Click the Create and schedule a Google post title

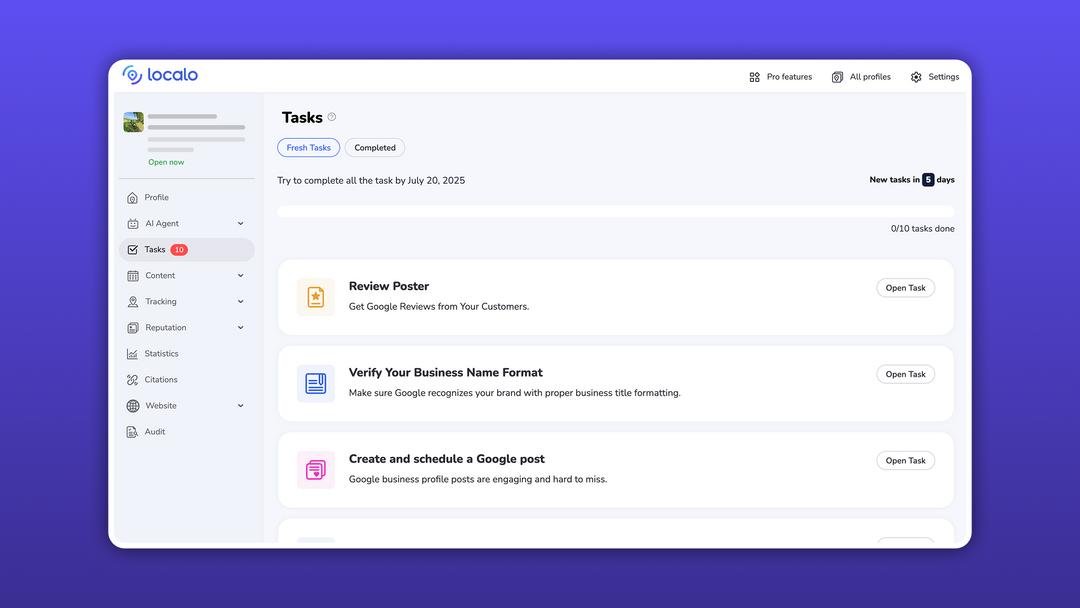tap(446, 459)
